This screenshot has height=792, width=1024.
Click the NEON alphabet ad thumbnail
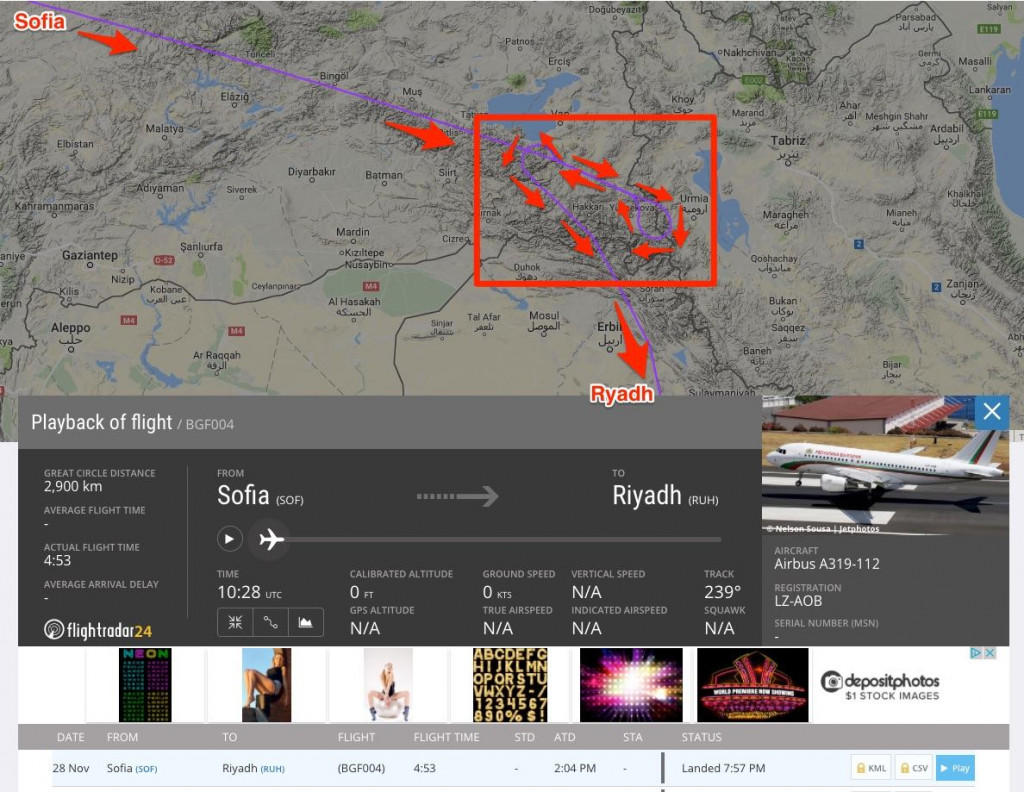pyautogui.click(x=145, y=685)
